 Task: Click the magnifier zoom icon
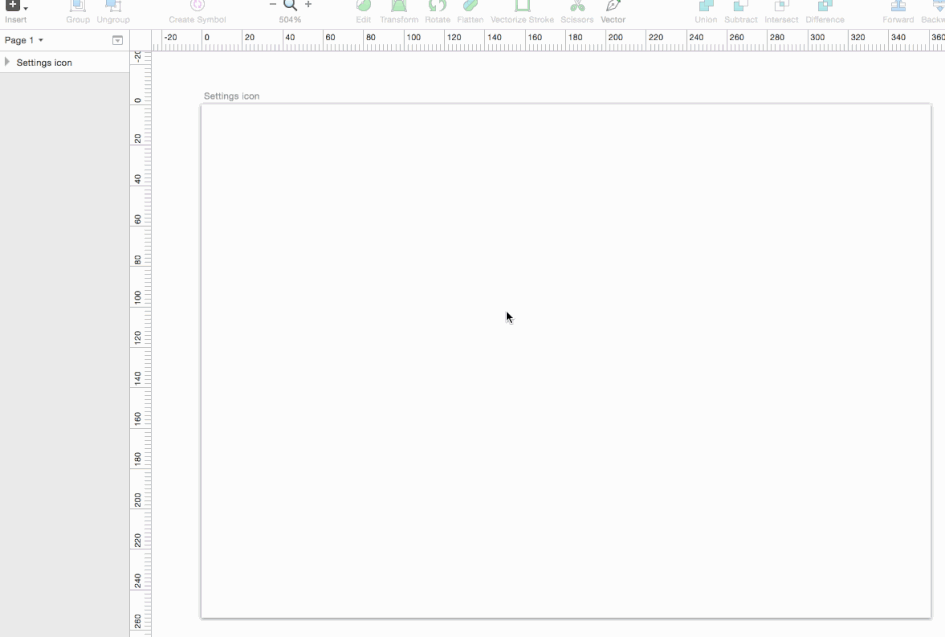point(290,5)
